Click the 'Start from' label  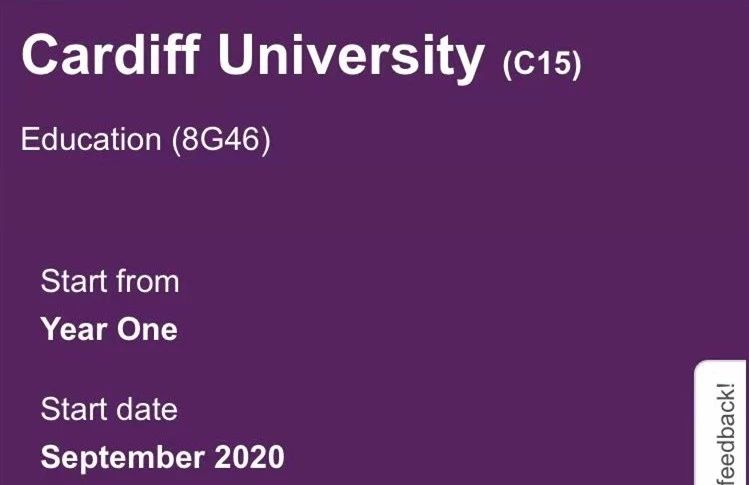110,282
